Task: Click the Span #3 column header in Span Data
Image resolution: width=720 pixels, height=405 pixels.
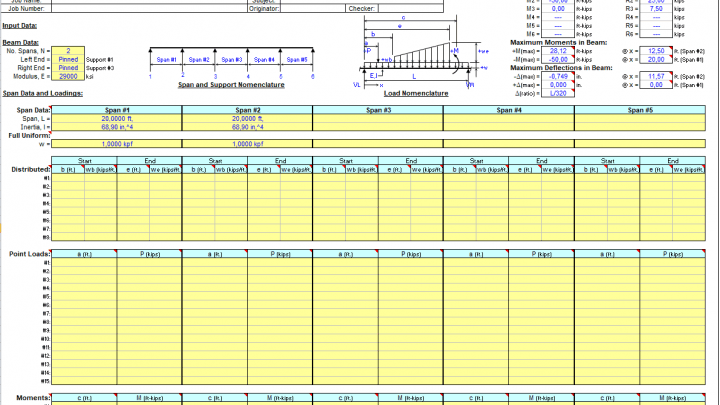Action: (378, 110)
